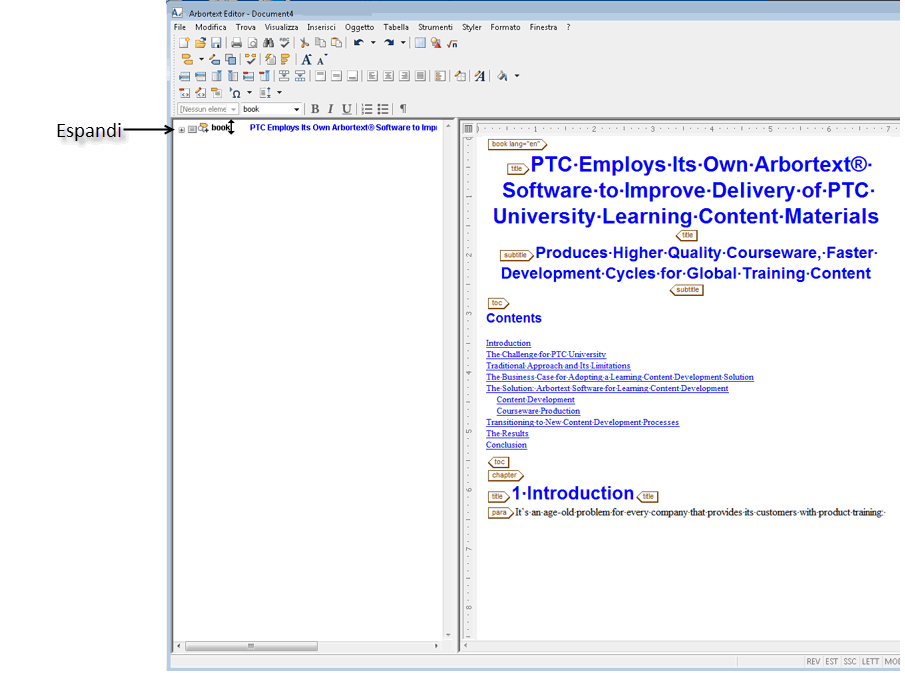Open the Trova menu
This screenshot has width=905, height=673.
245,27
